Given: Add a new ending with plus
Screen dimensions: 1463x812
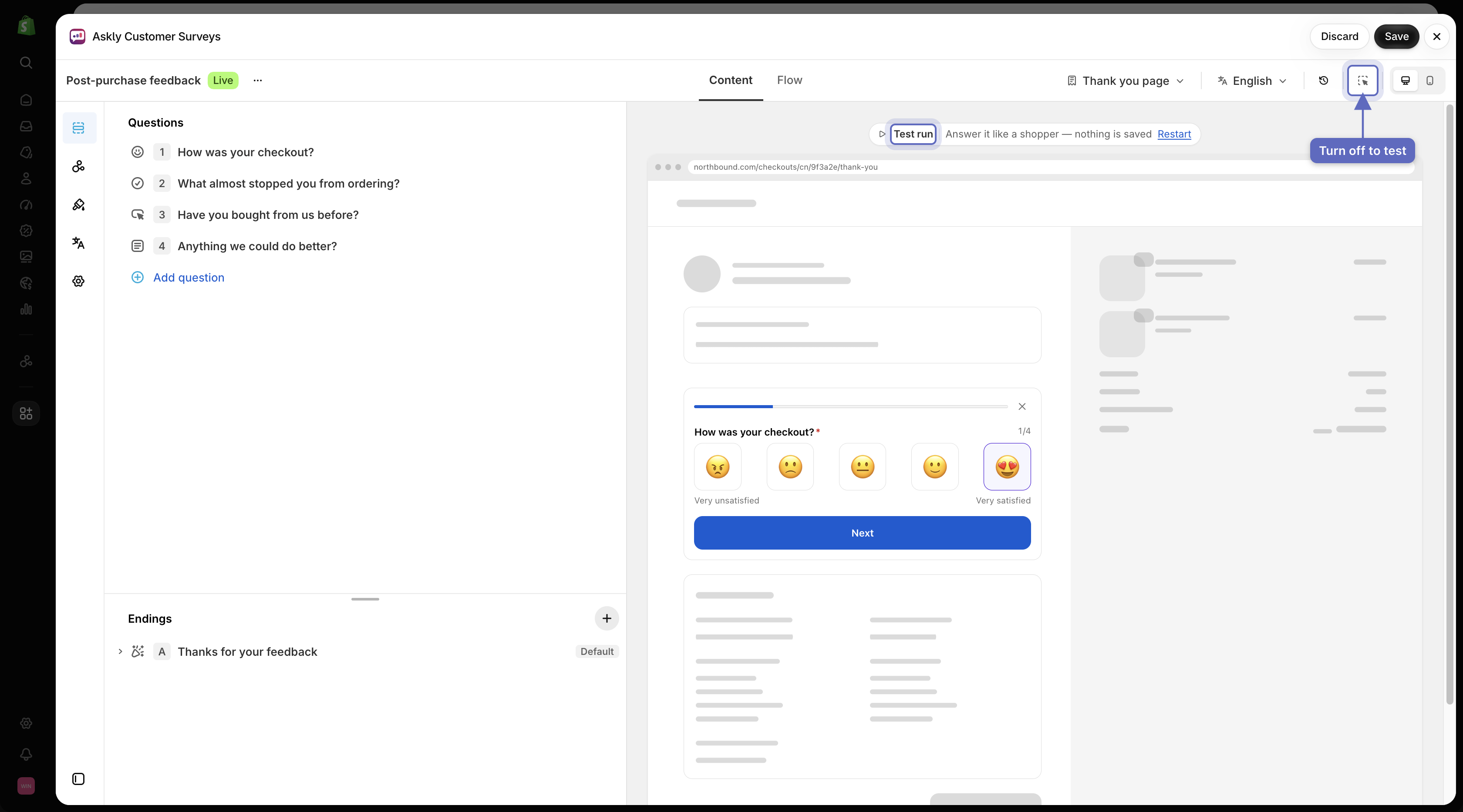Looking at the screenshot, I should 607,618.
